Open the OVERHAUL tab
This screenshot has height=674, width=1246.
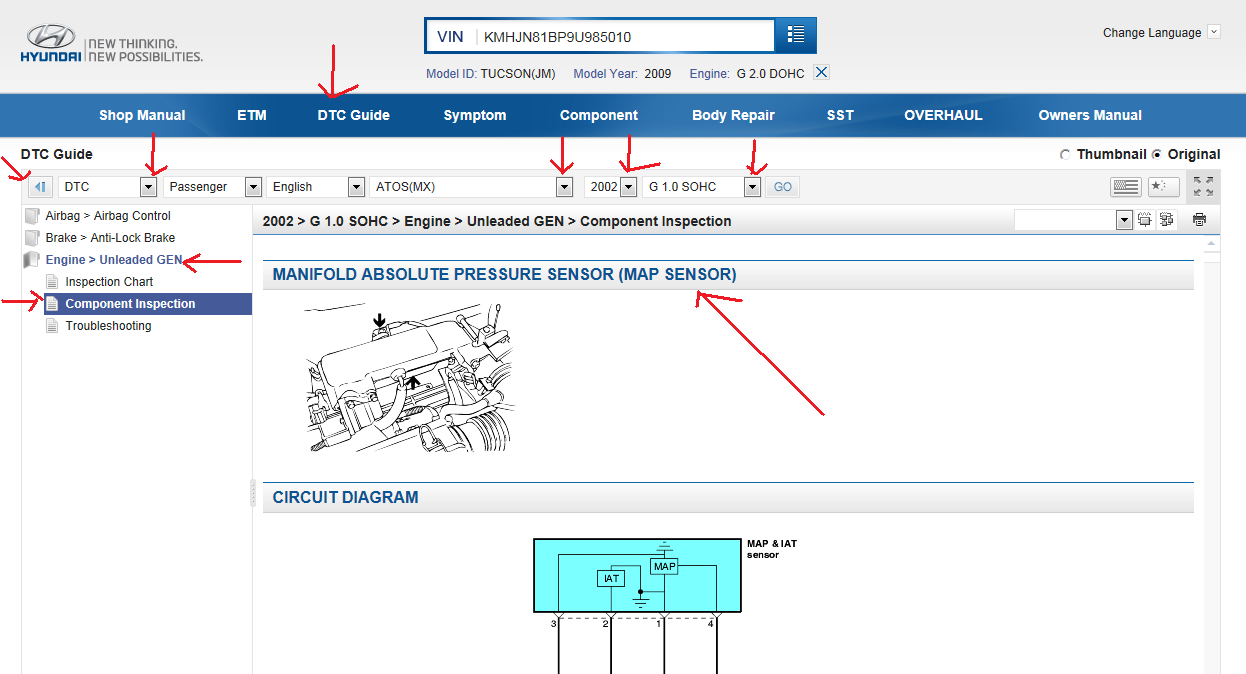click(943, 115)
